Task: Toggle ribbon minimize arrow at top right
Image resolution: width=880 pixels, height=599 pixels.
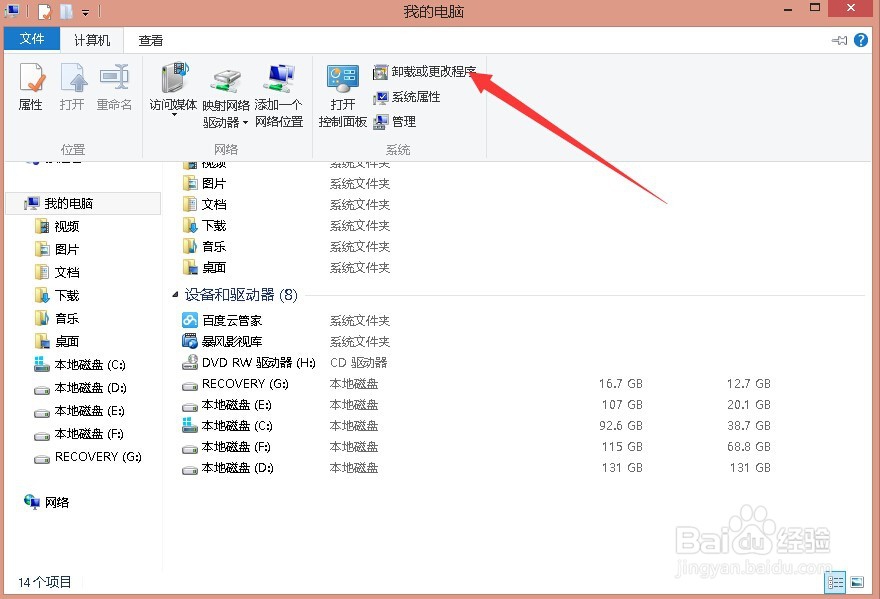Action: [x=841, y=39]
